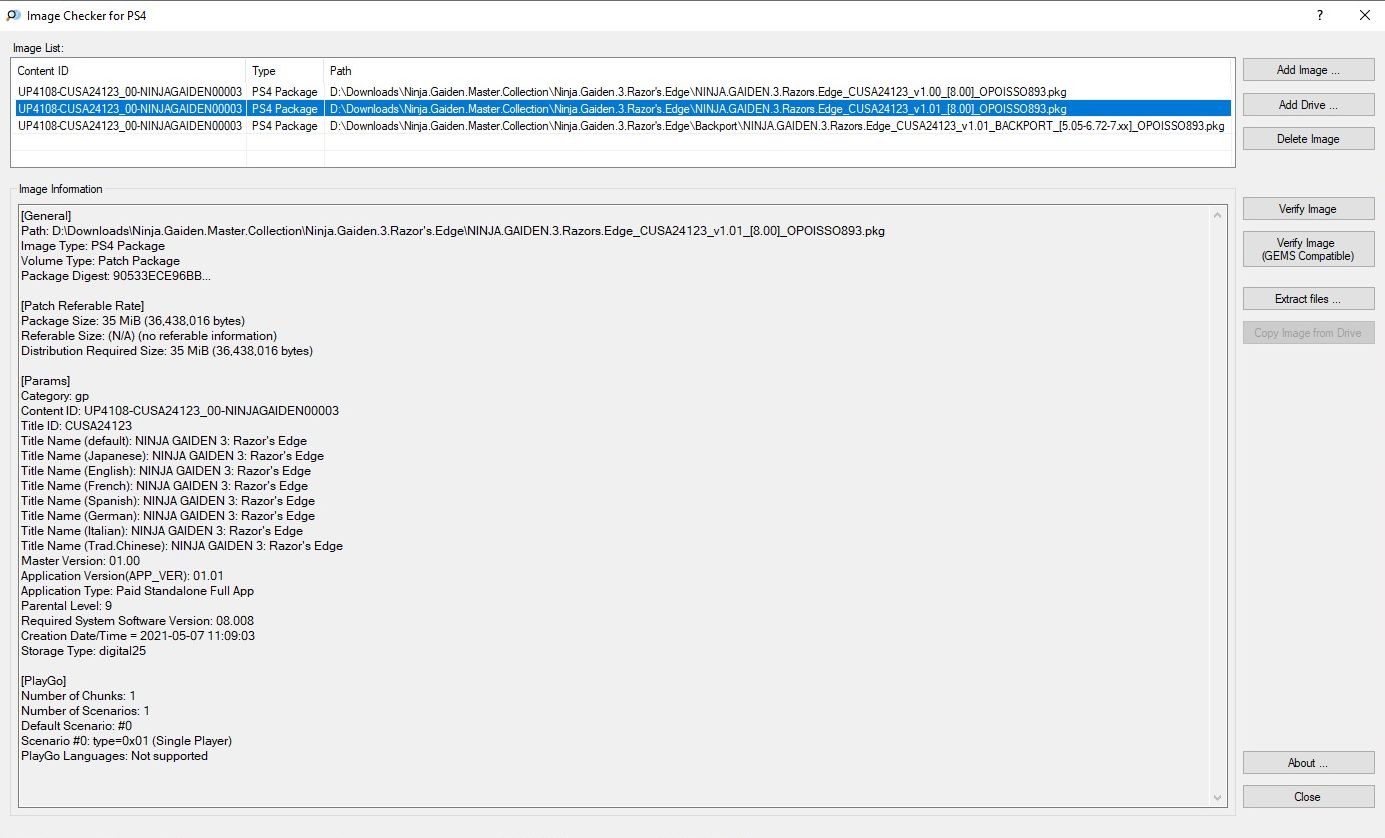Select the v1.00 package row
This screenshot has width=1385, height=838.
tap(697, 92)
